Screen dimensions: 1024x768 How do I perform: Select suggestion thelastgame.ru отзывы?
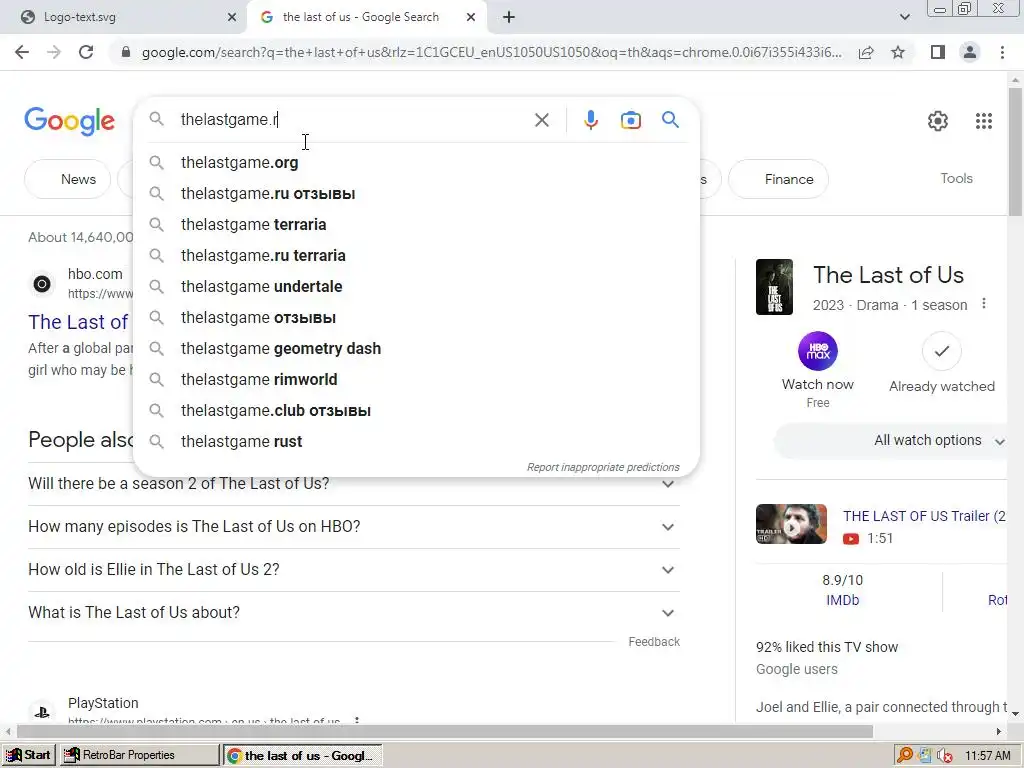(x=416, y=194)
